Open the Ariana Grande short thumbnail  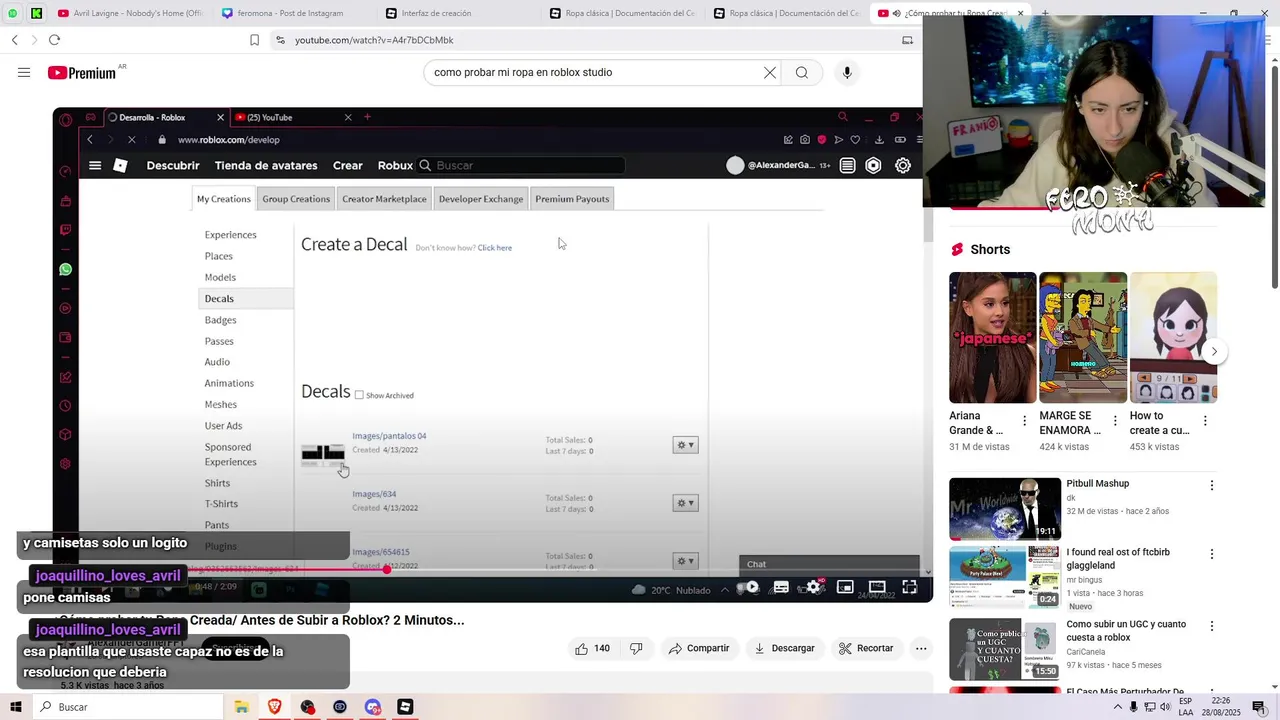(992, 338)
